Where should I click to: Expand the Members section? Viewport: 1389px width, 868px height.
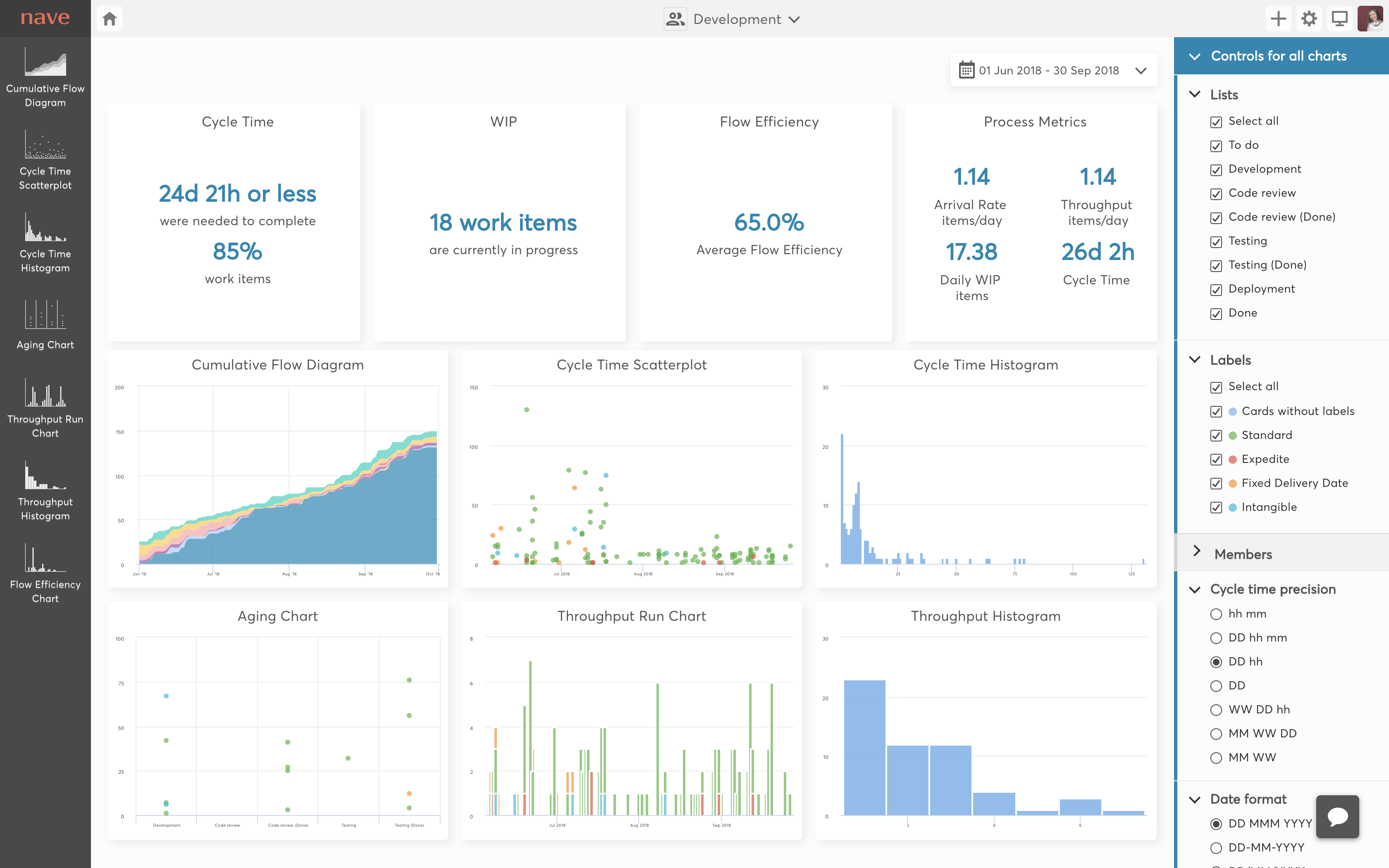pyautogui.click(x=1243, y=554)
